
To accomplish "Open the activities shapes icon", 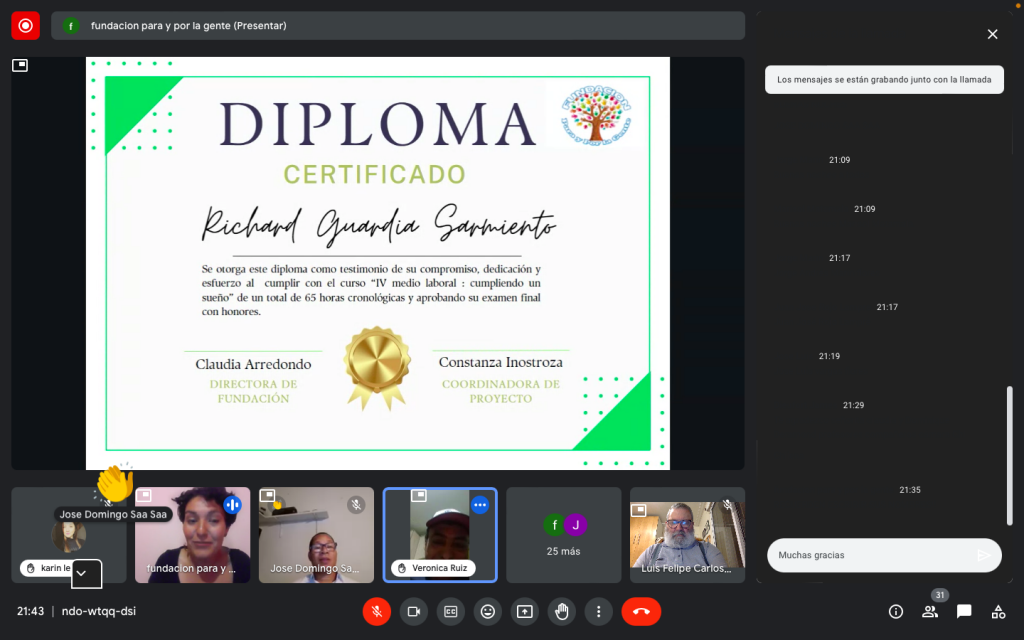I will coord(998,611).
